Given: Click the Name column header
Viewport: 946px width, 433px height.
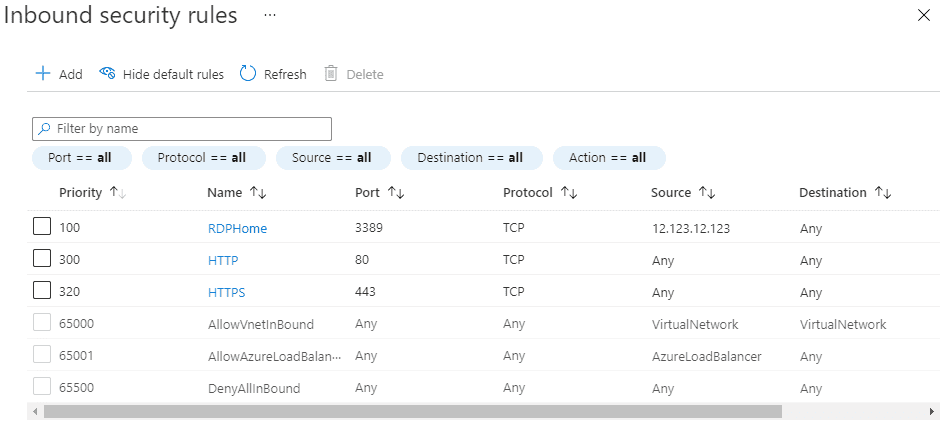Looking at the screenshot, I should (224, 193).
